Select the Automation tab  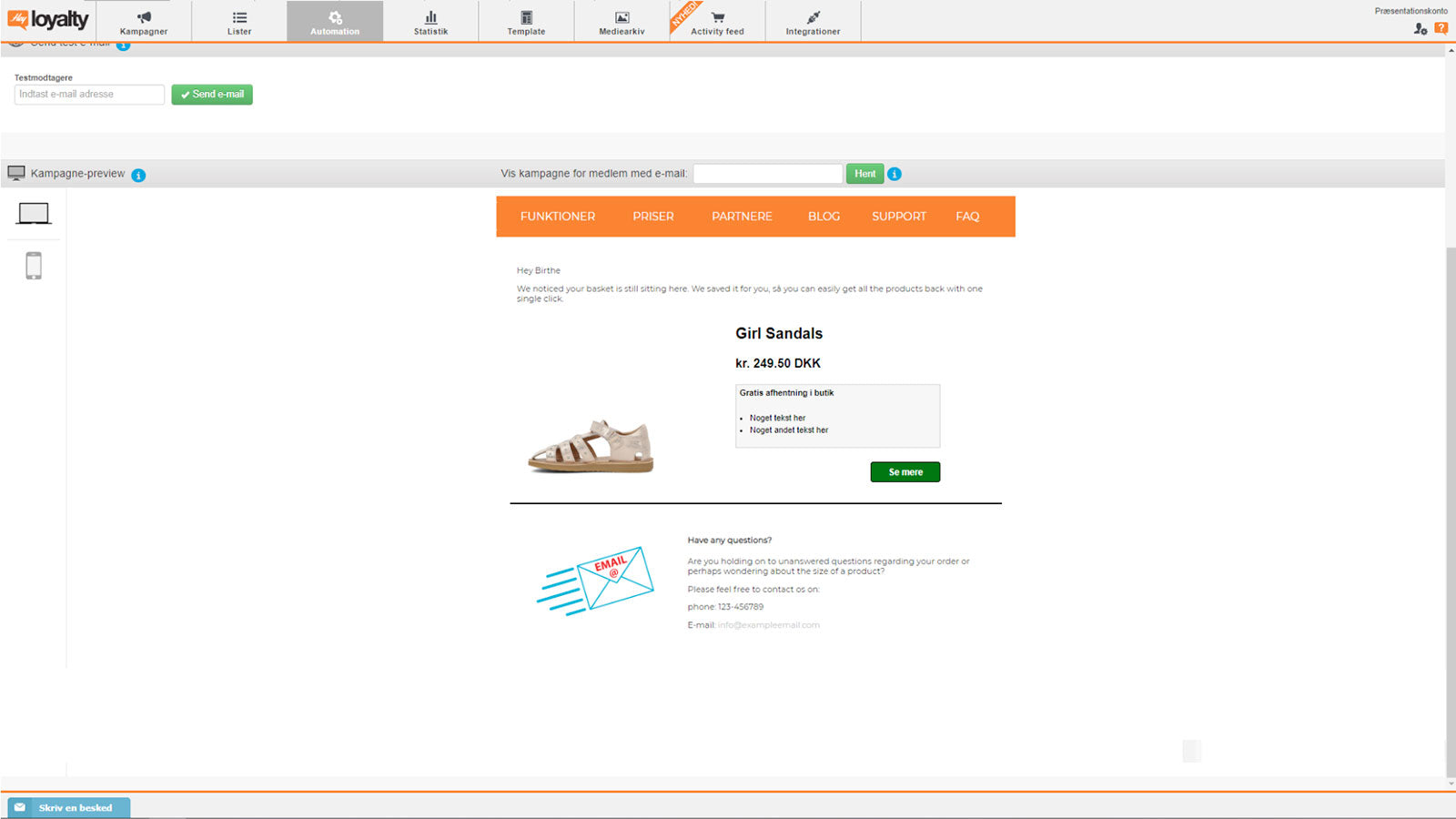[335, 22]
